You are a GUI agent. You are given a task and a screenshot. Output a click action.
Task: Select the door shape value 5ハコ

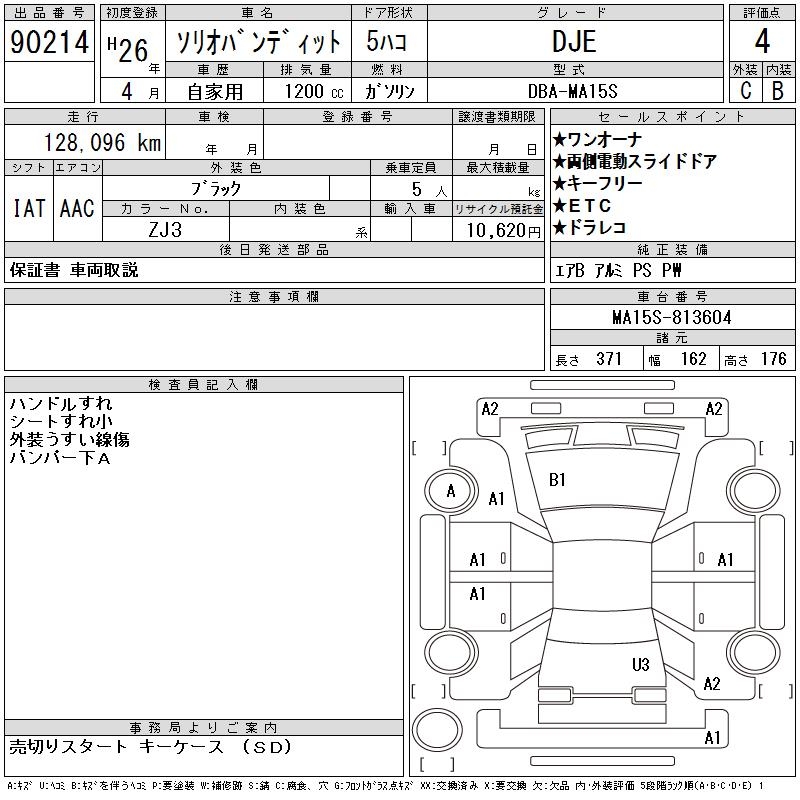(x=387, y=41)
